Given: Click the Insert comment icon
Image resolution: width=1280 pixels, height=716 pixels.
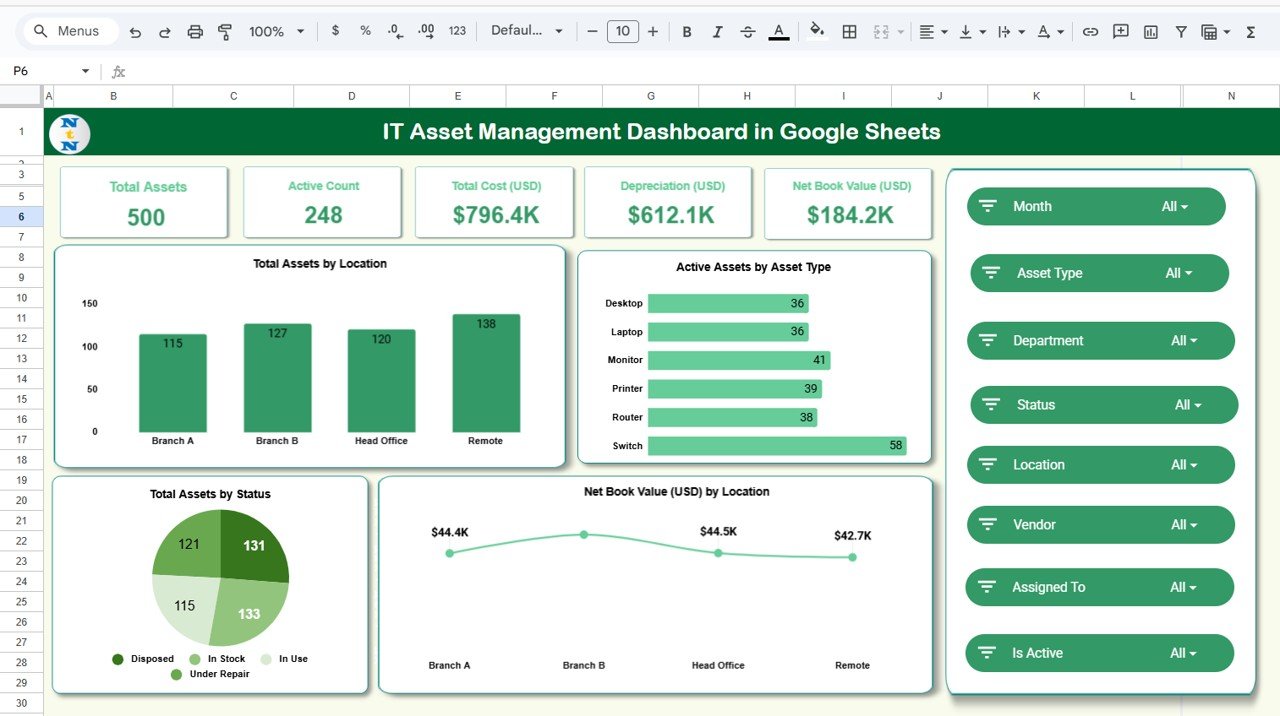Looking at the screenshot, I should pyautogui.click(x=1121, y=31).
